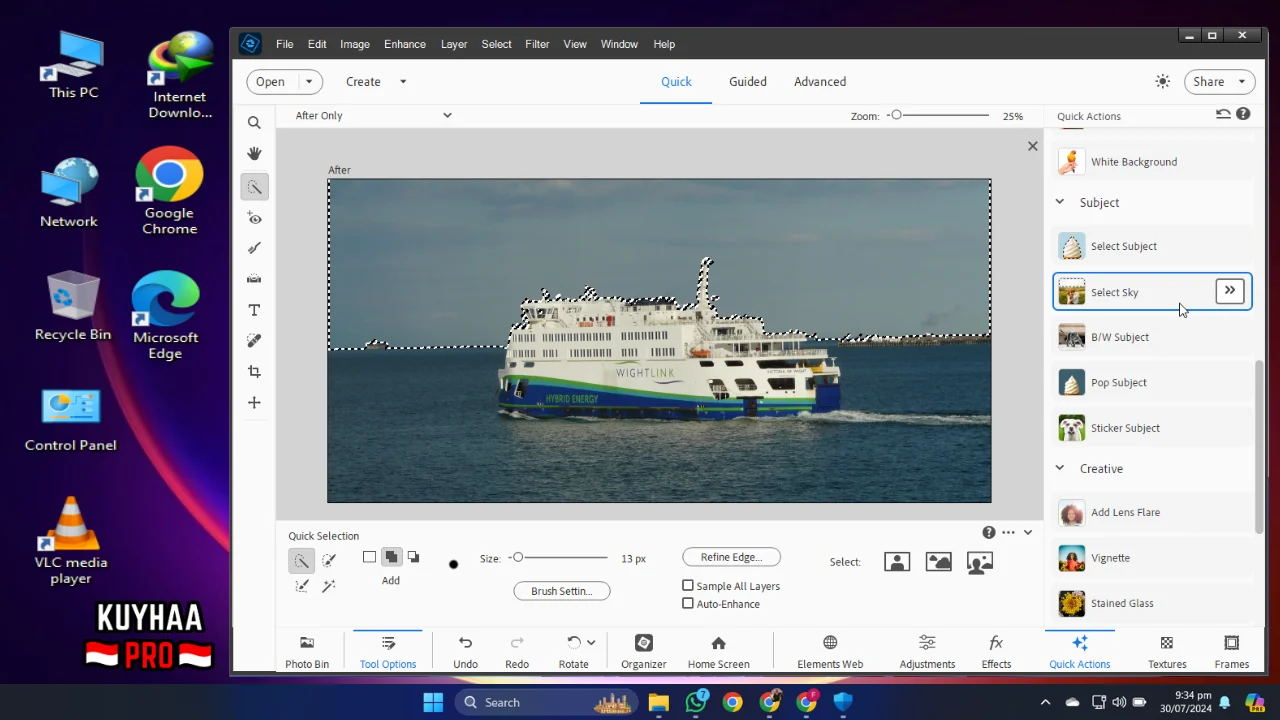1280x720 pixels.
Task: Set selection mode to Add
Action: [391, 557]
